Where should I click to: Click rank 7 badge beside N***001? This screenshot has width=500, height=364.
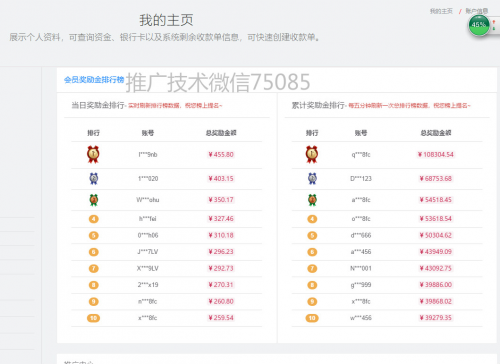tap(312, 268)
